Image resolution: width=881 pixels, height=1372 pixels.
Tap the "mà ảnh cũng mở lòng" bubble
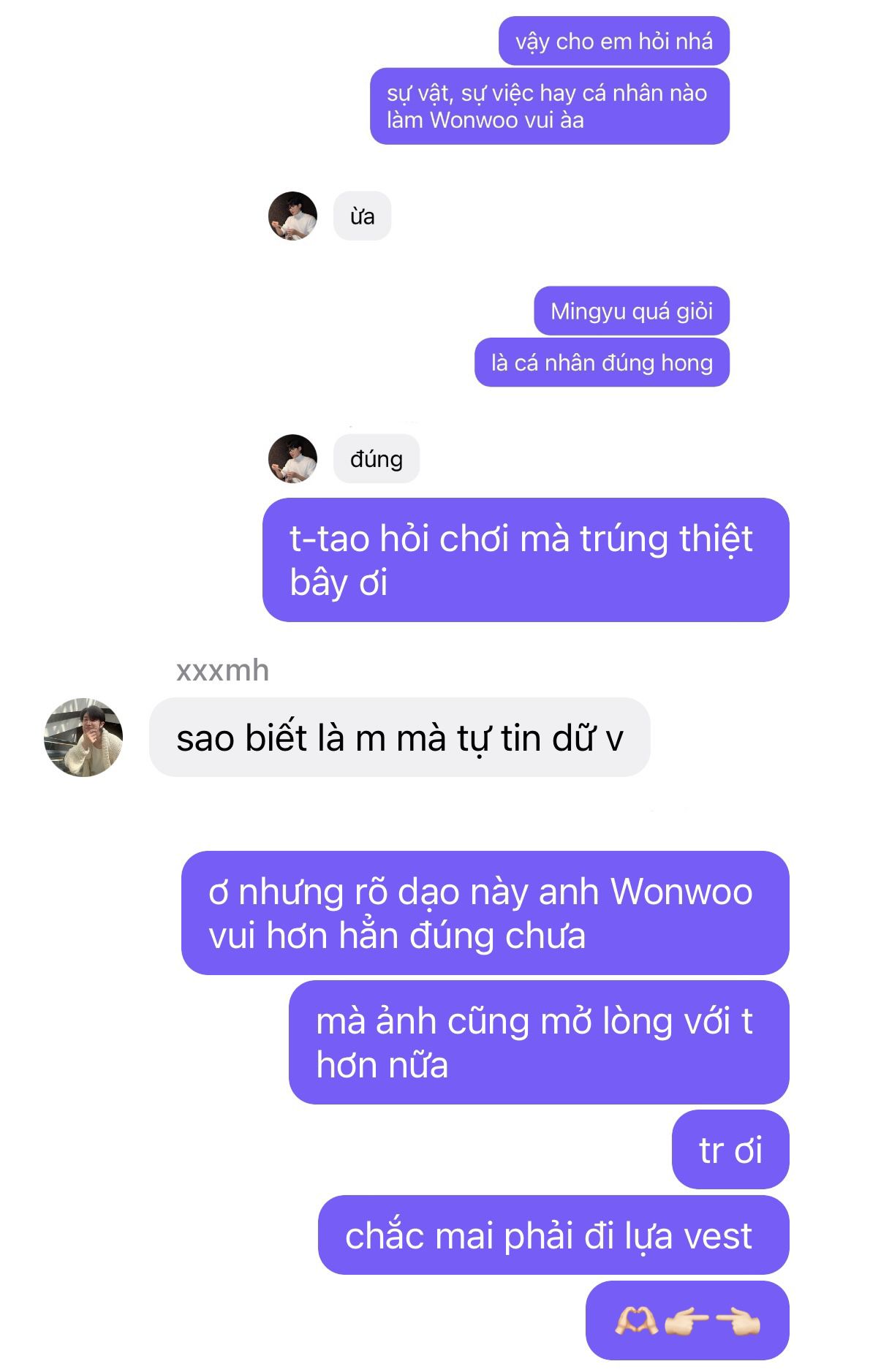[x=539, y=1042]
